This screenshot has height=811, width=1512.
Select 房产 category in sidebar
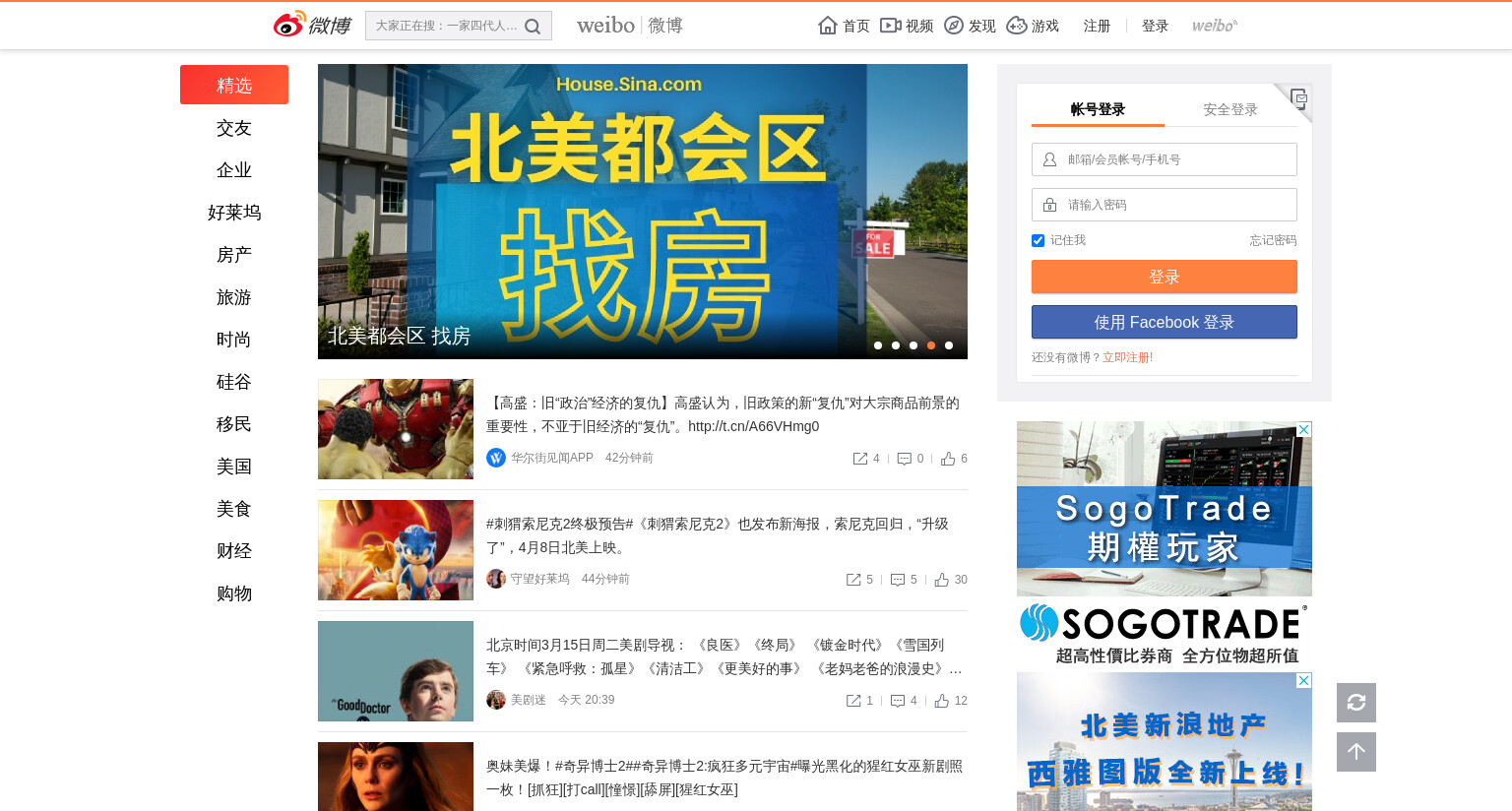click(x=234, y=255)
